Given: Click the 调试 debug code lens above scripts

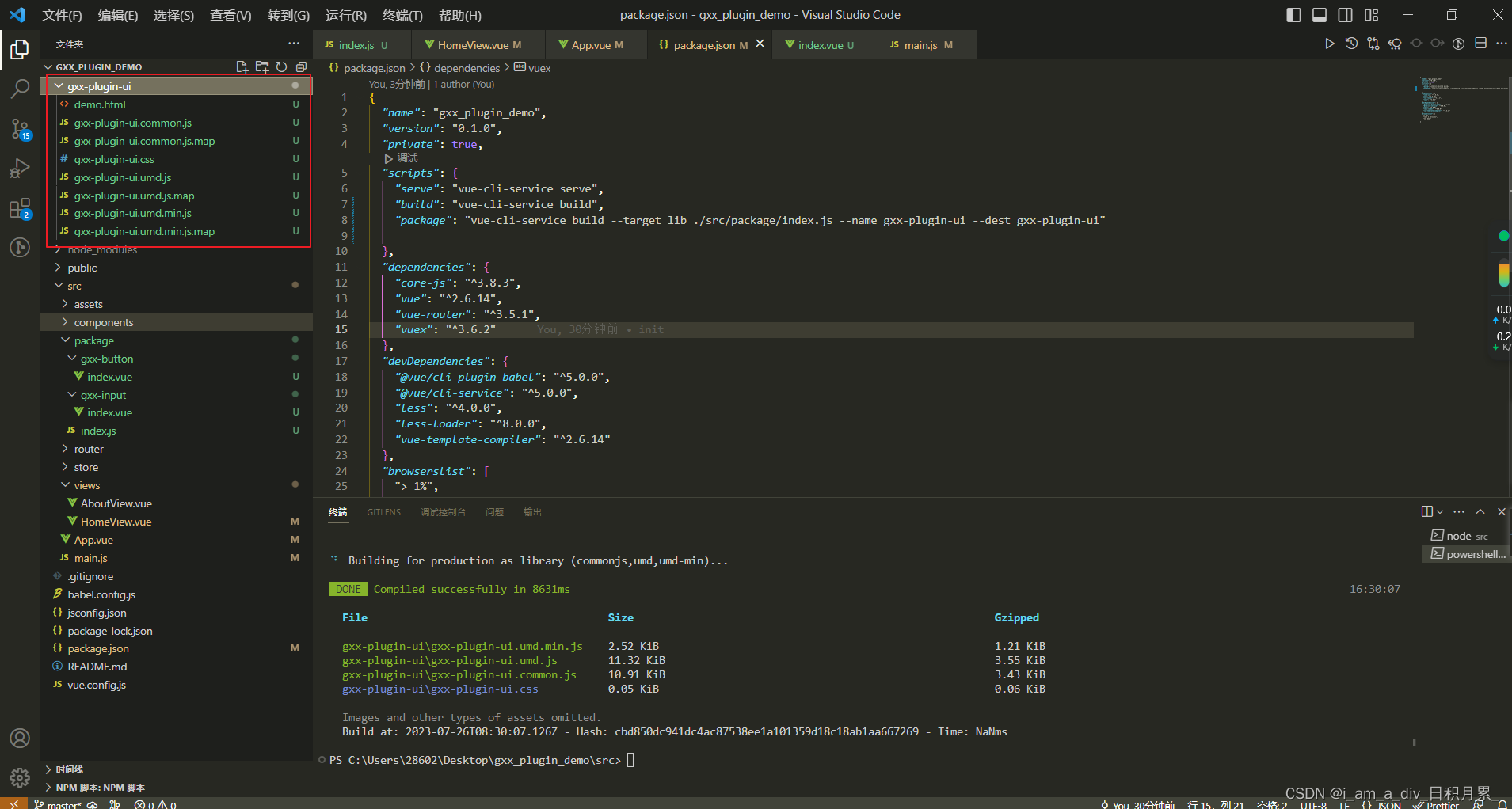Looking at the screenshot, I should tap(402, 158).
